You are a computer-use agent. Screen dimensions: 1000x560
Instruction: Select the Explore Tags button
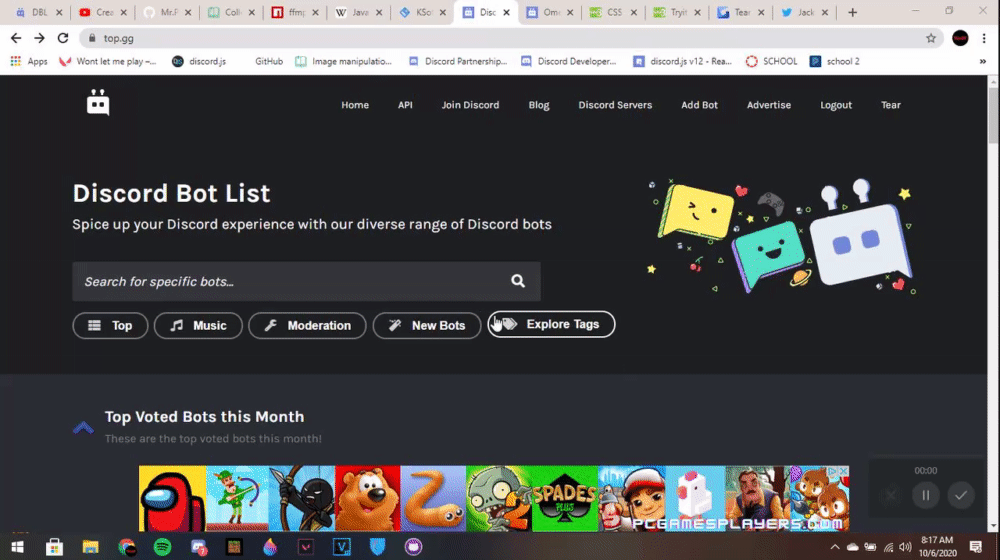tap(551, 324)
